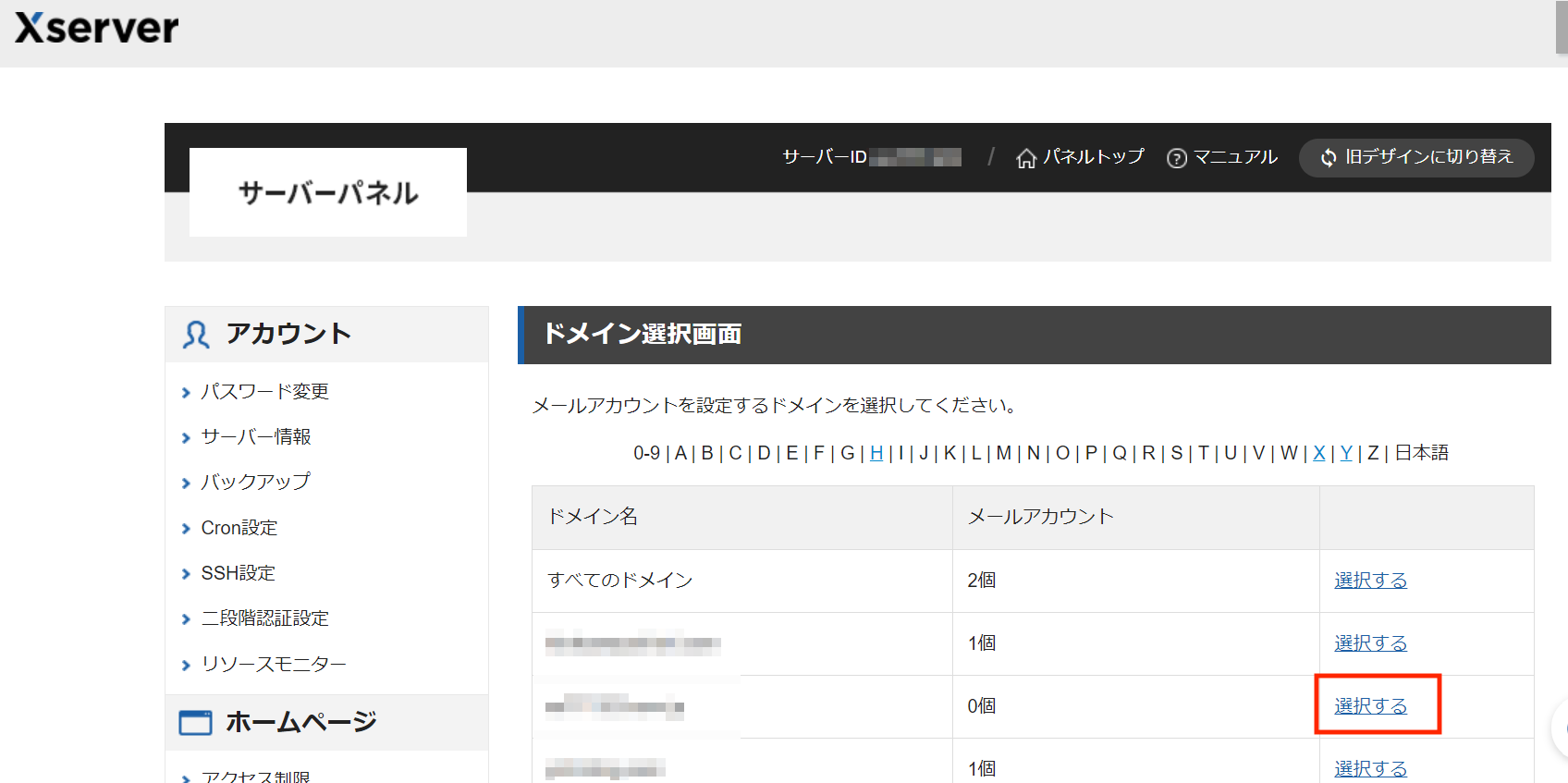Click the Xserver logo
The height and width of the screenshot is (783, 1568).
[x=97, y=28]
